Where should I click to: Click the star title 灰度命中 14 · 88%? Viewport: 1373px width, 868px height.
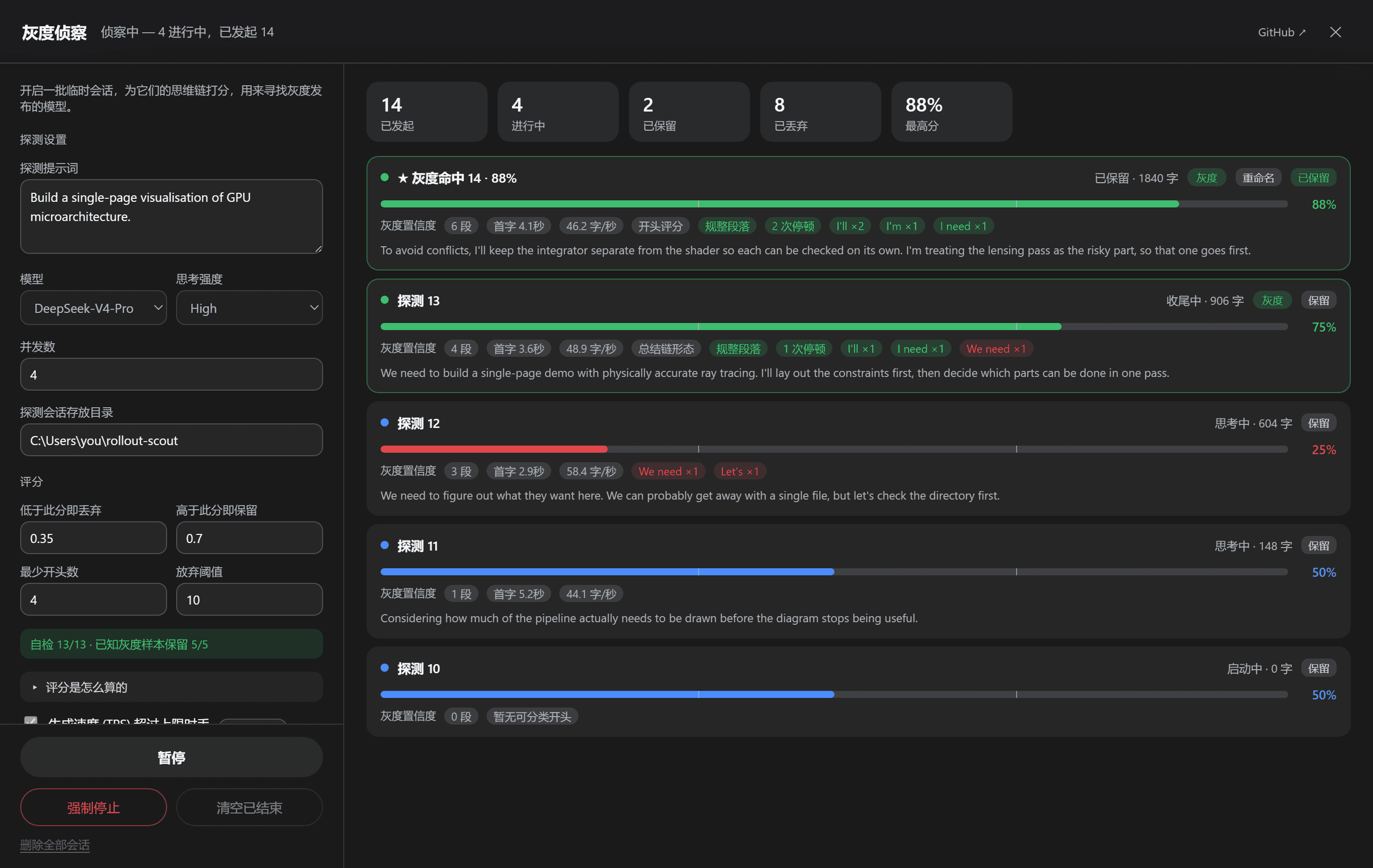457,178
